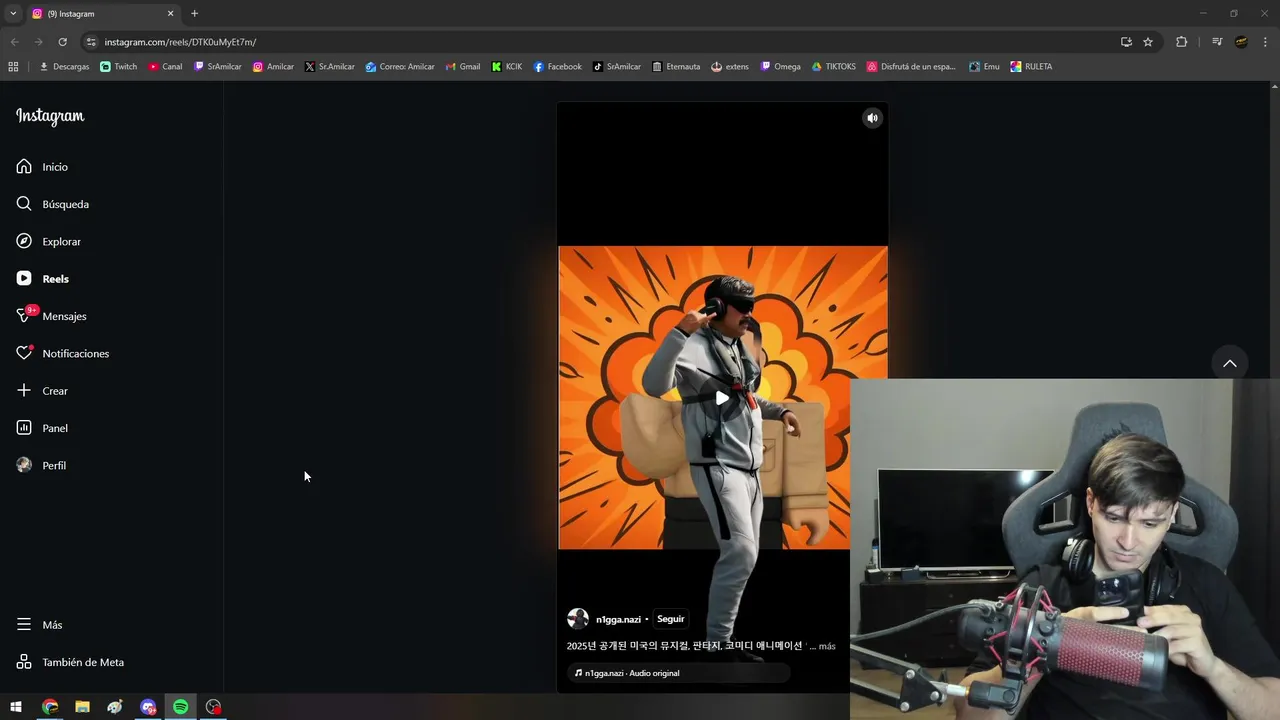1280x720 pixels.
Task: Open media controls icon in toolbar
Action: click(1217, 42)
